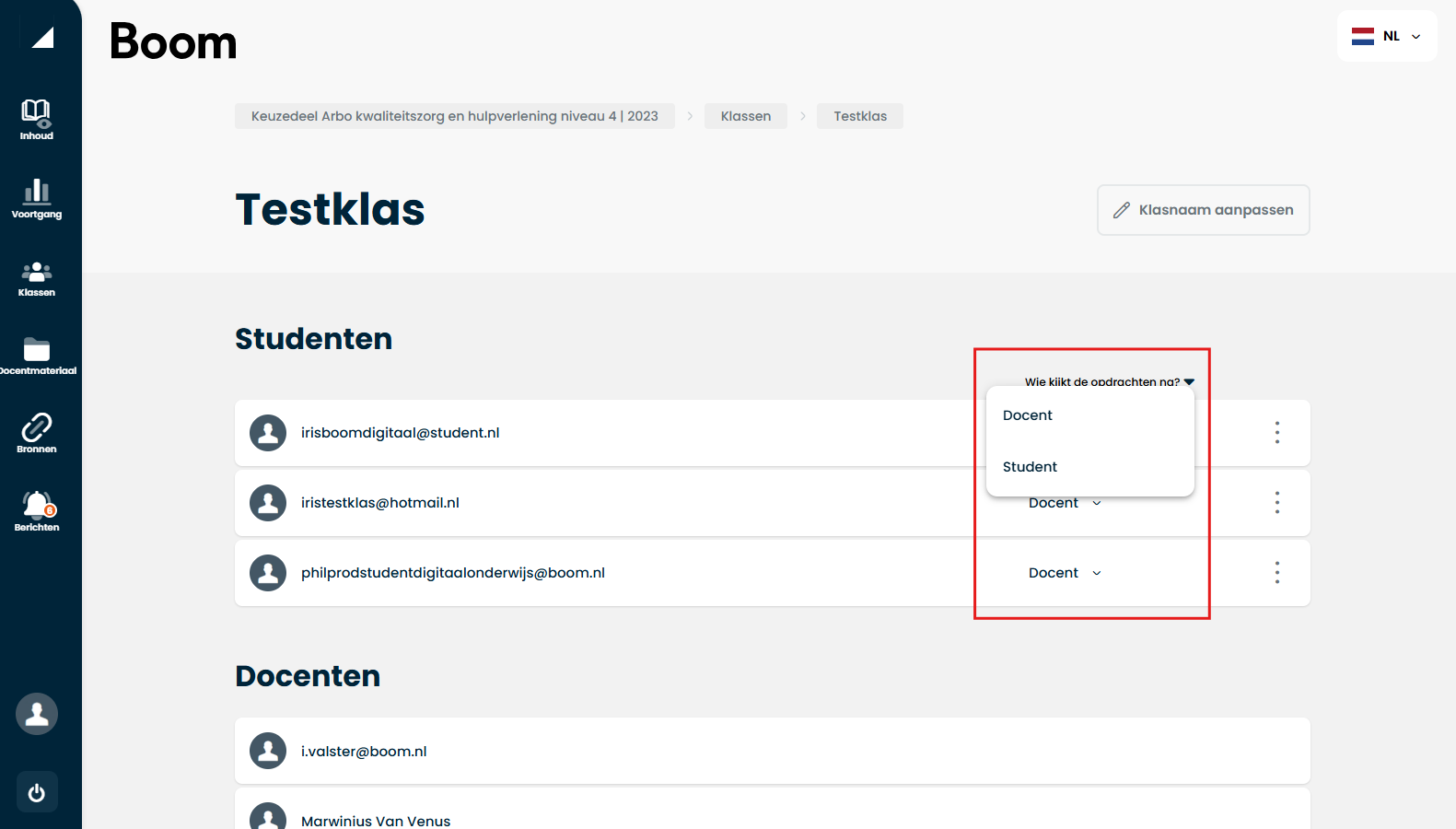1456x829 pixels.
Task: Open three-dot menu for iristestklas@hotmail.nl
Action: [x=1276, y=503]
